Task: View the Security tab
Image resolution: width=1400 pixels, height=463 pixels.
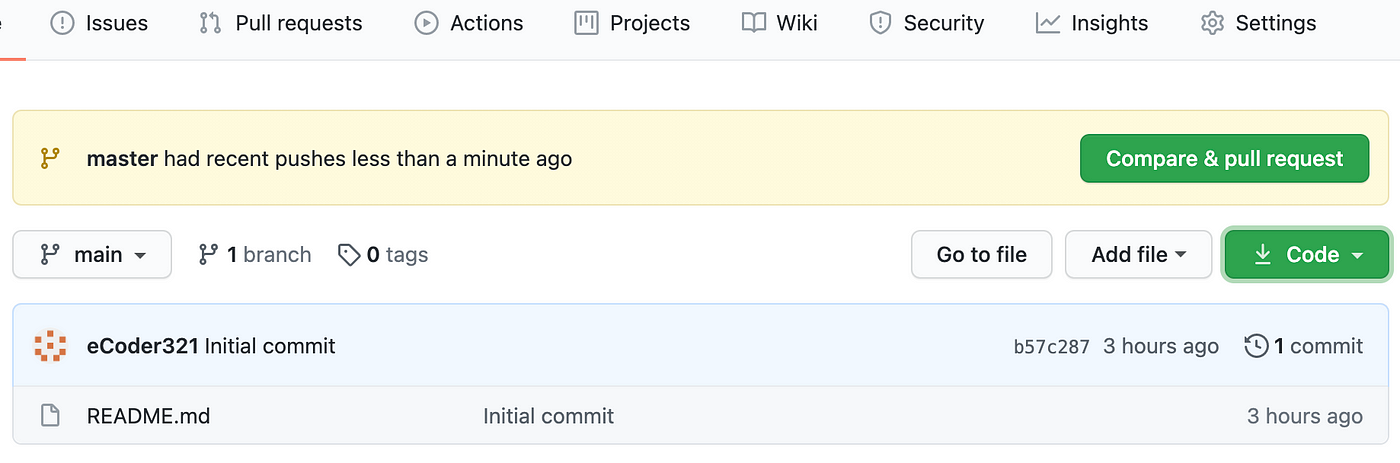Action: (926, 23)
